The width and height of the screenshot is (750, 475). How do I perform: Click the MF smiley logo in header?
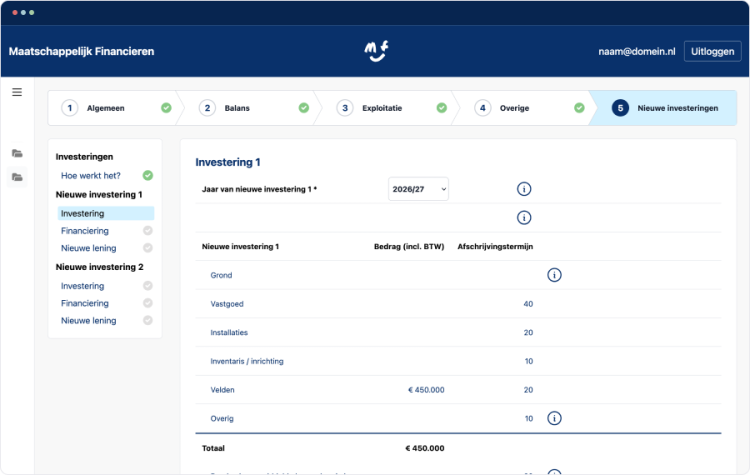click(x=376, y=51)
